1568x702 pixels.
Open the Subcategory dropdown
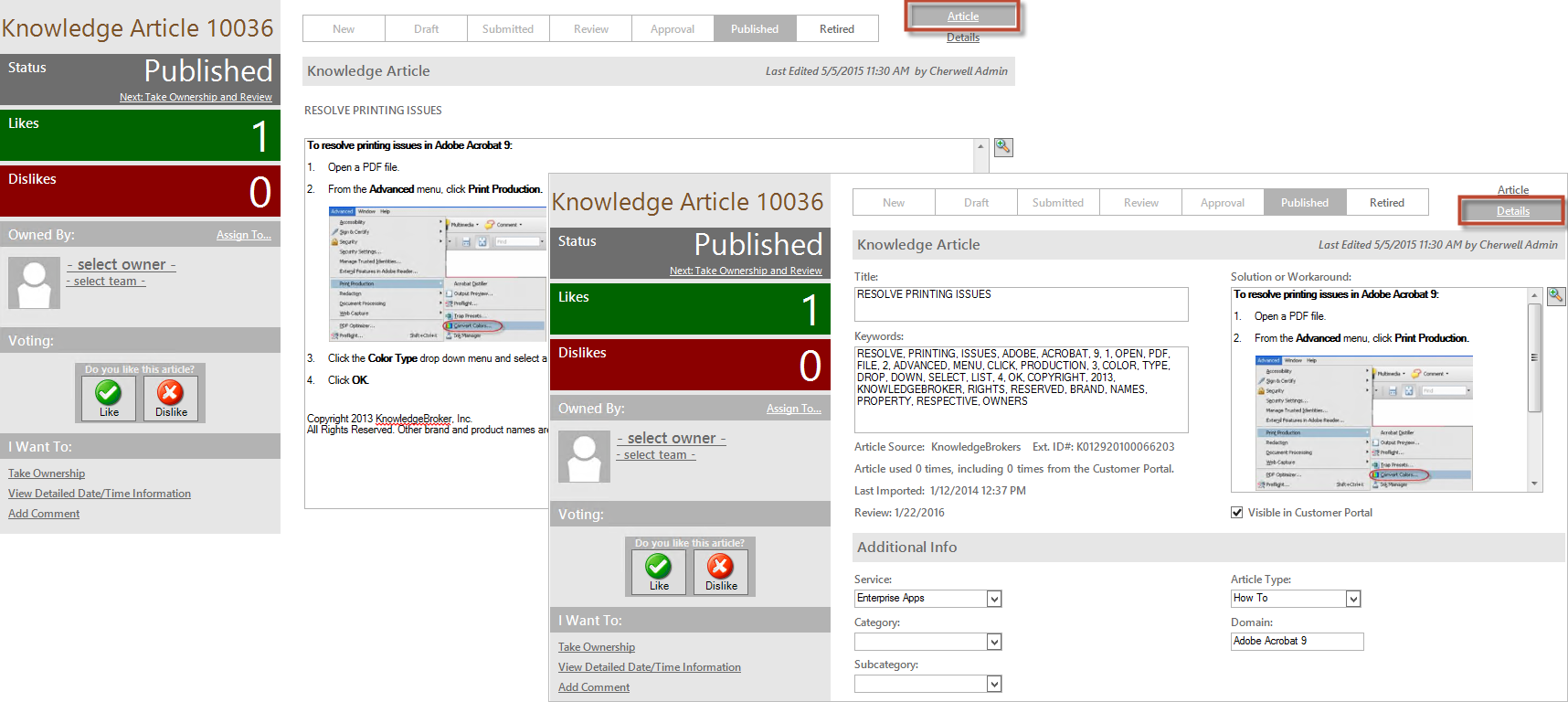tap(994, 684)
